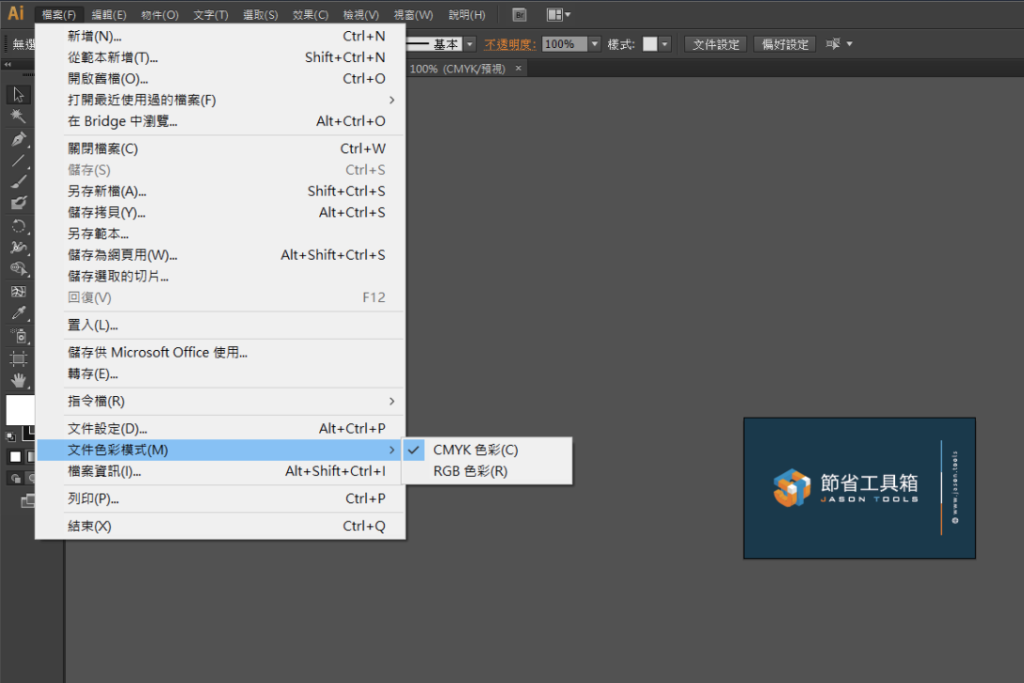
Task: Switch to the 100% (CMYK/預視) document tab
Action: pos(457,69)
